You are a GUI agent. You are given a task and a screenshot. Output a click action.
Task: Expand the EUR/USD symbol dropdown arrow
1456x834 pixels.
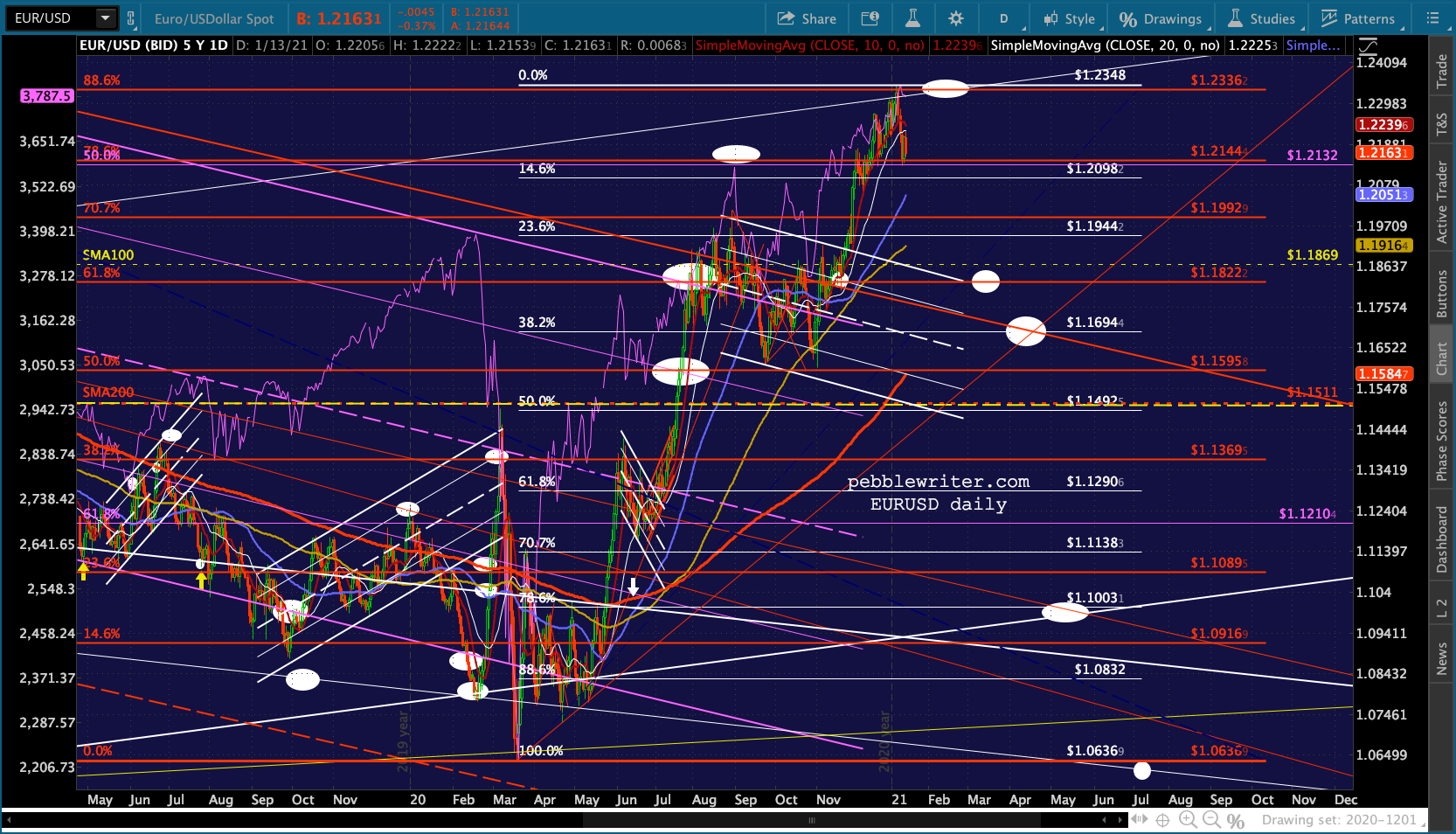click(106, 18)
